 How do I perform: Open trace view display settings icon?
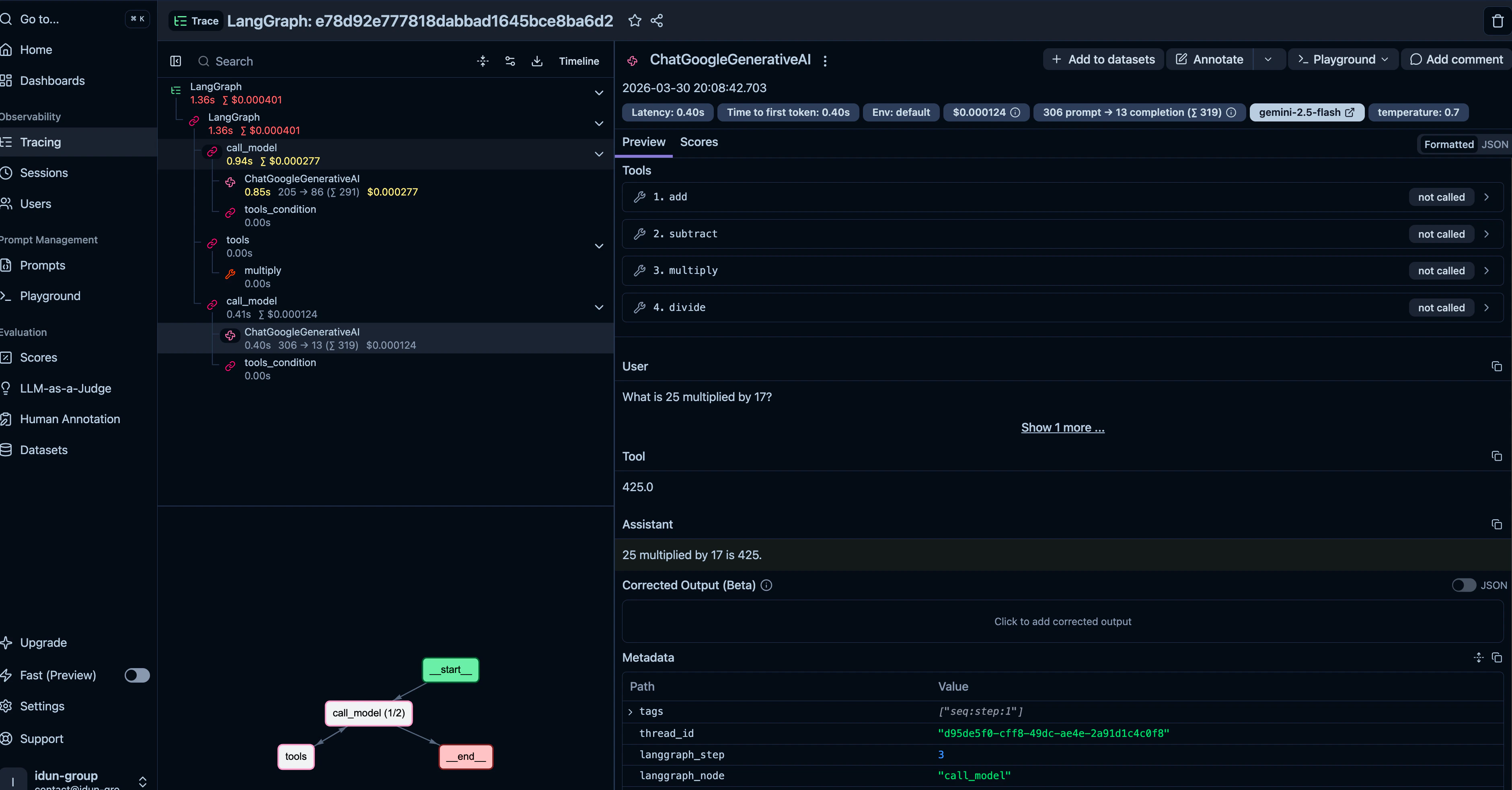click(x=509, y=61)
